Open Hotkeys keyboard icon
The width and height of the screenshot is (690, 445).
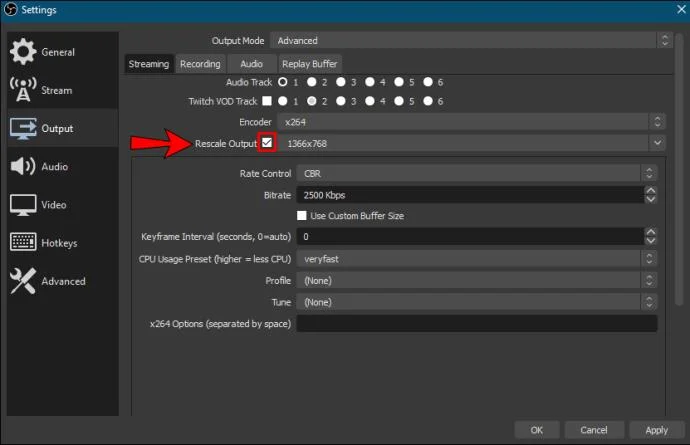[x=23, y=243]
